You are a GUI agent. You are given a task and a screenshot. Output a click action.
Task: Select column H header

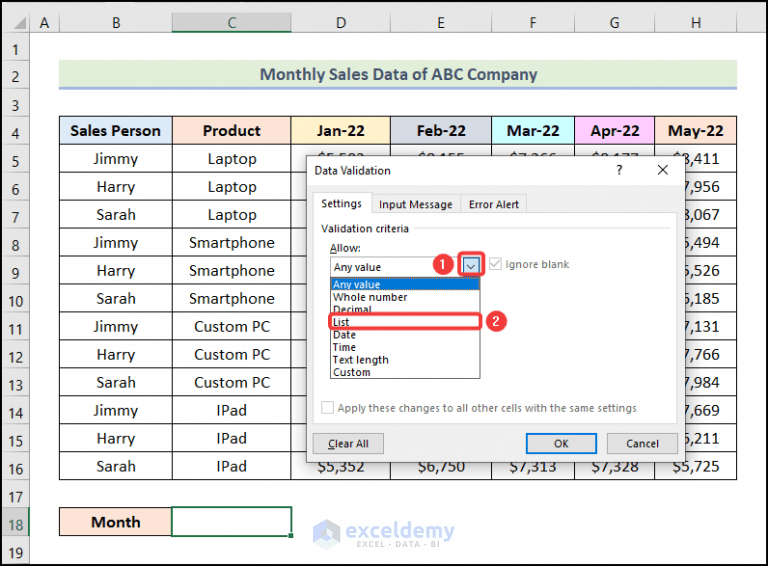[x=696, y=23]
